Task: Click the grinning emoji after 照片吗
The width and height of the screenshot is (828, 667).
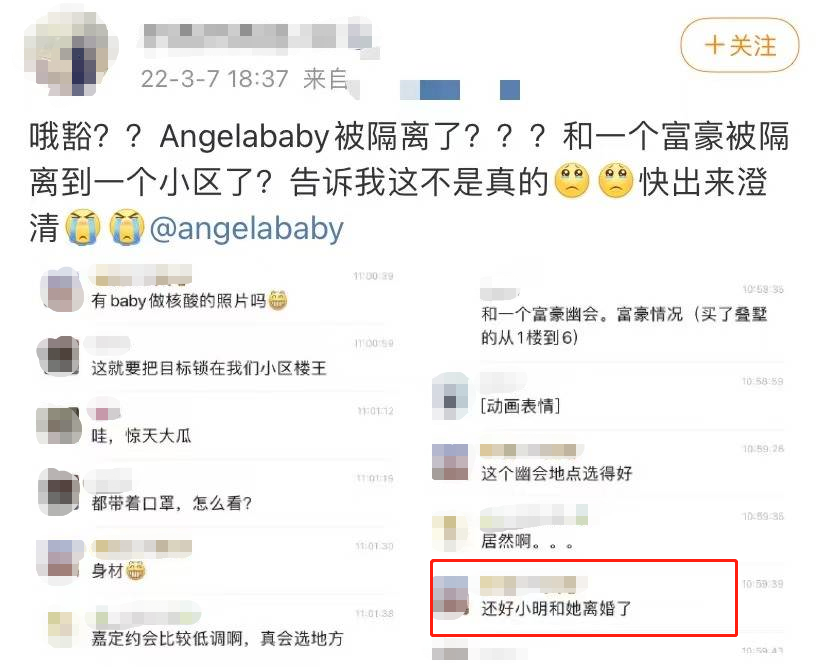Action: click(x=278, y=300)
